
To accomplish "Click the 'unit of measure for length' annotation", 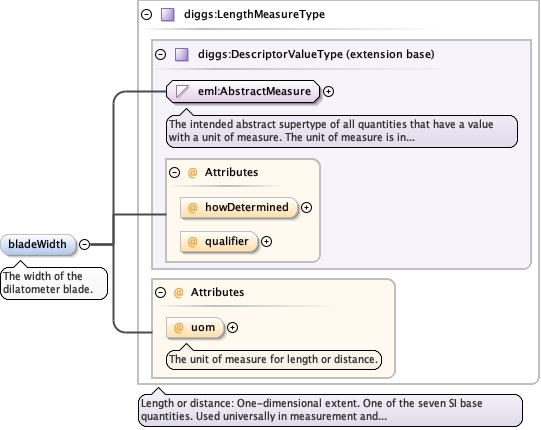I will pyautogui.click(x=274, y=360).
